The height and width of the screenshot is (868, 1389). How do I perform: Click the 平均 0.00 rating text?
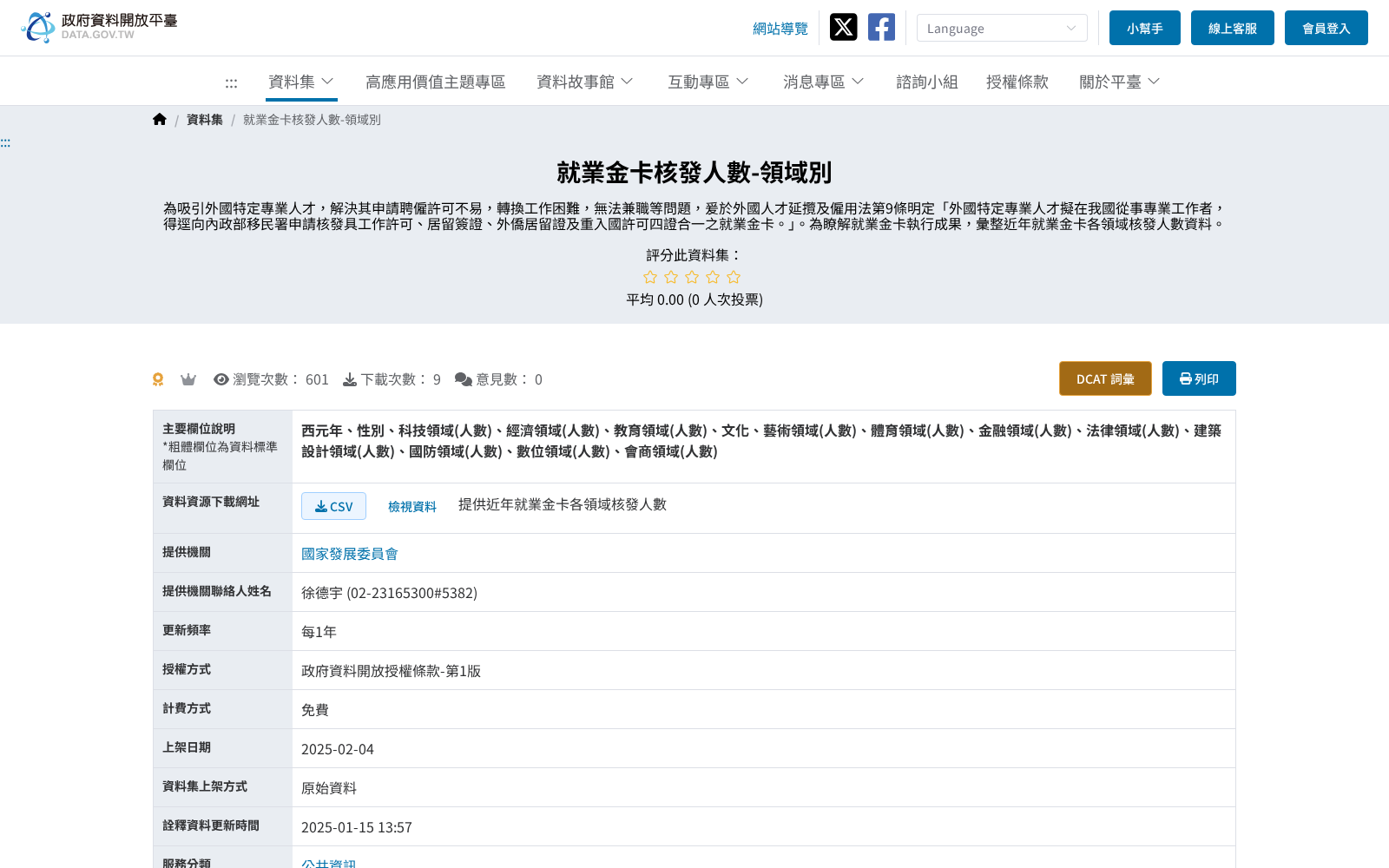point(694,299)
